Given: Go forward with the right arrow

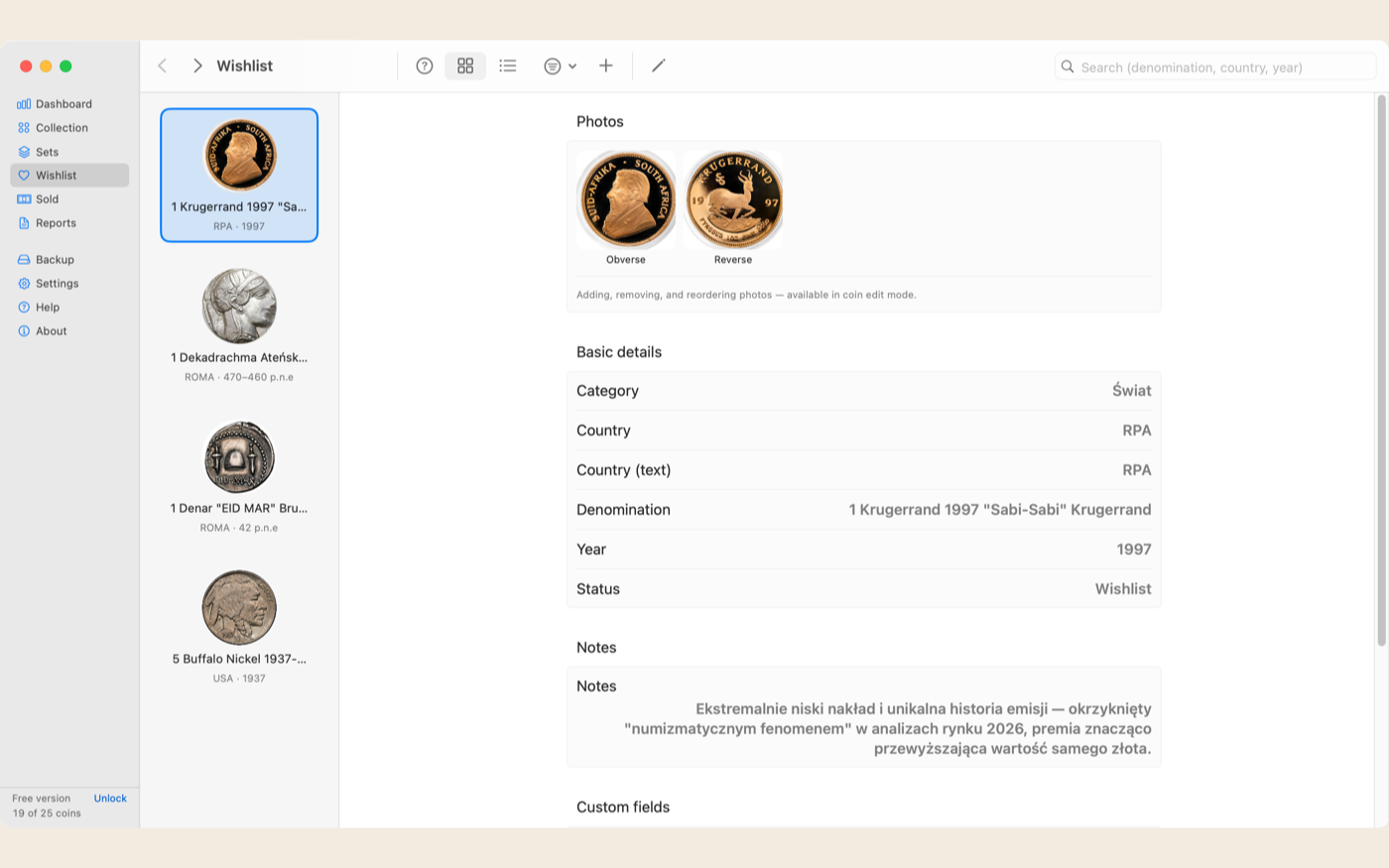Looking at the screenshot, I should [197, 65].
